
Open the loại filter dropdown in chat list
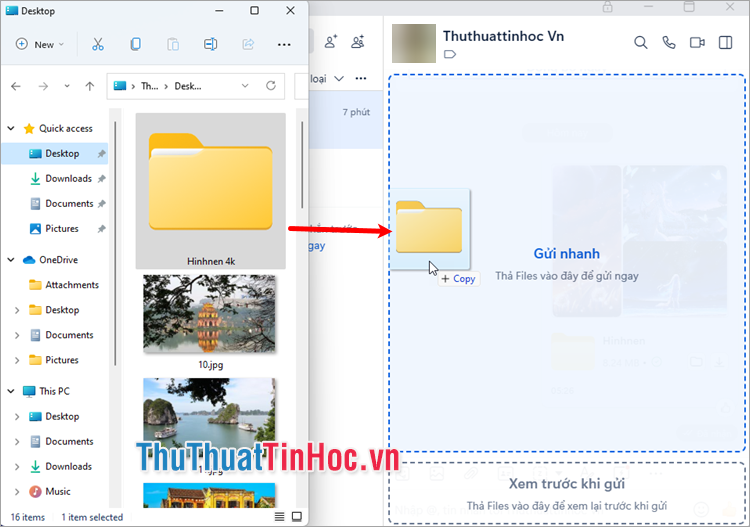point(327,78)
